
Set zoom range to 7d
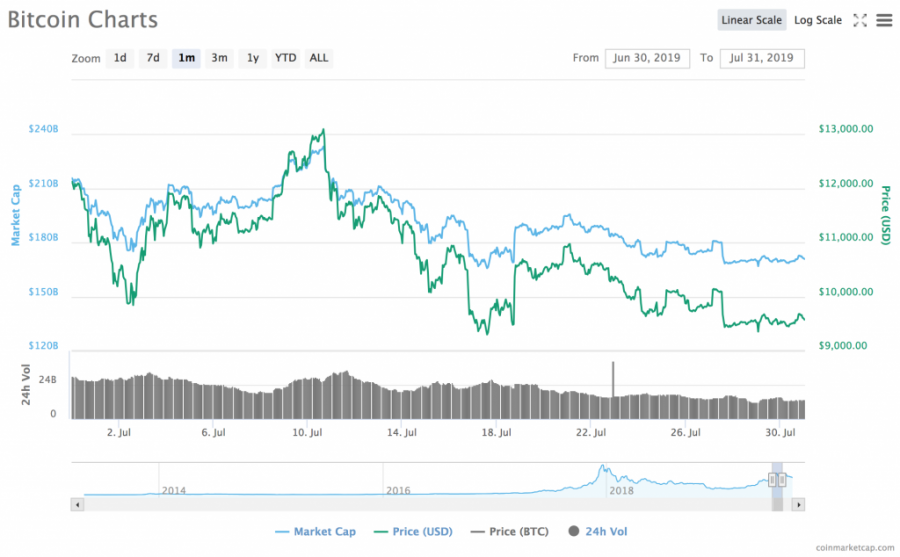point(153,58)
